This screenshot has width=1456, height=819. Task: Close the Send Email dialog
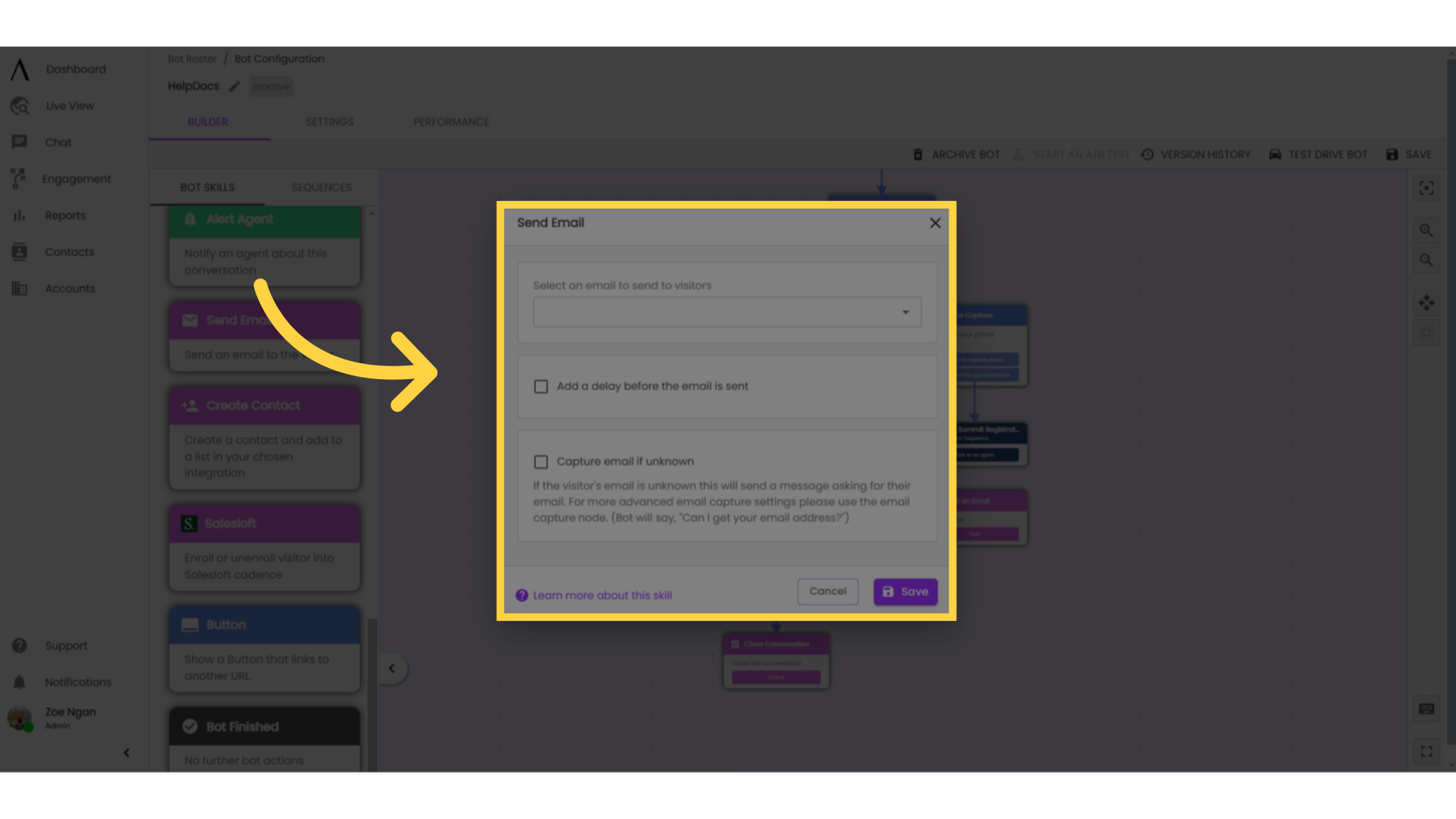pyautogui.click(x=935, y=222)
